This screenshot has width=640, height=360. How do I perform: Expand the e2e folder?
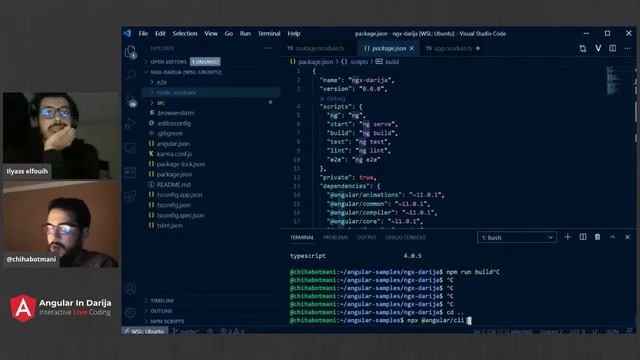coord(211,82)
